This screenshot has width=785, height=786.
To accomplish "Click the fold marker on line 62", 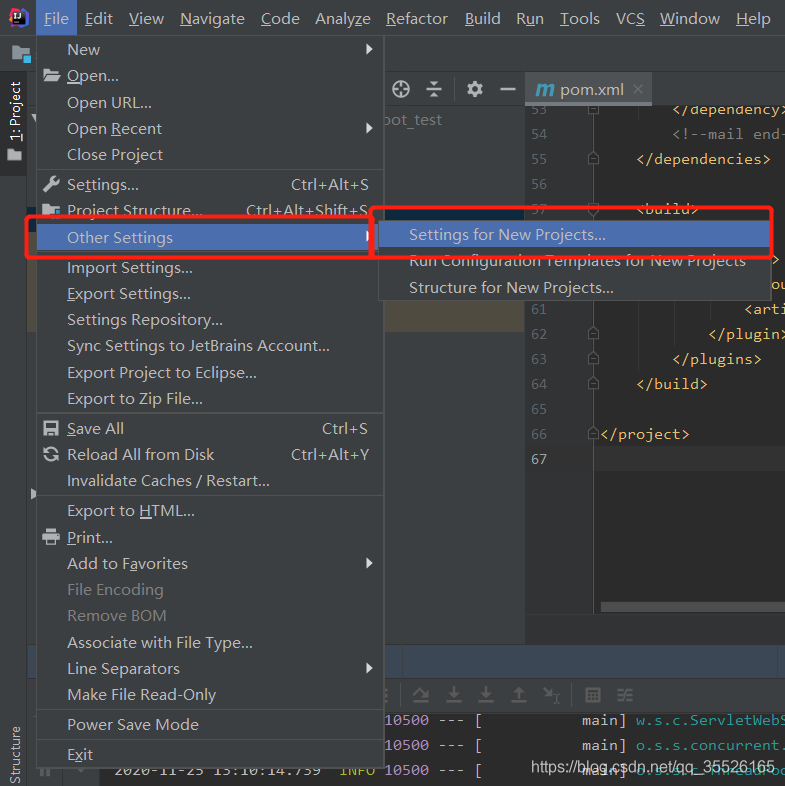I will tap(594, 334).
